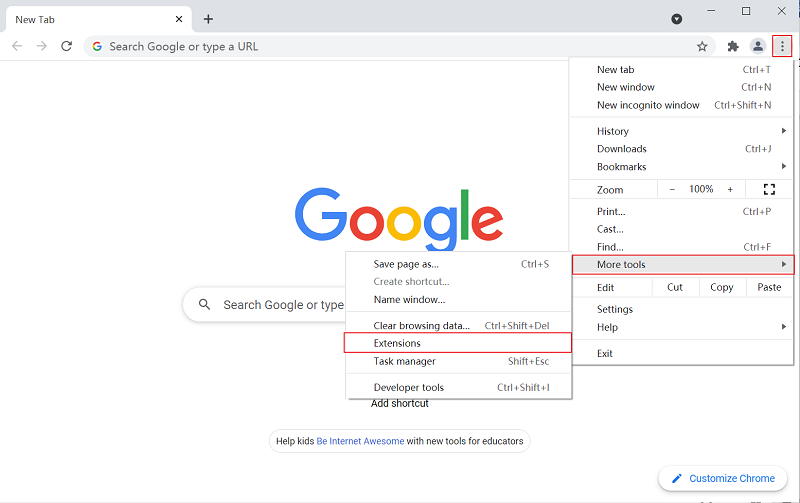
Task: Click the 100% zoom level value
Action: (x=701, y=189)
